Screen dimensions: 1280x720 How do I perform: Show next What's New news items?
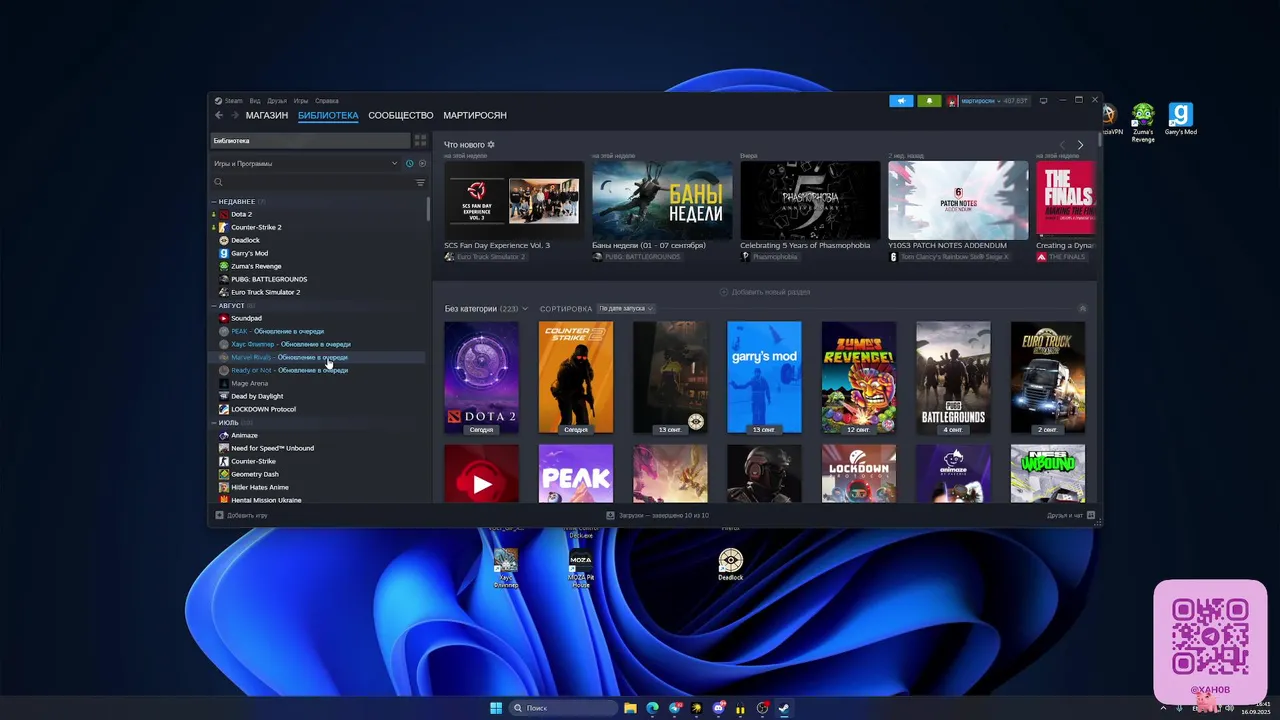(1080, 145)
